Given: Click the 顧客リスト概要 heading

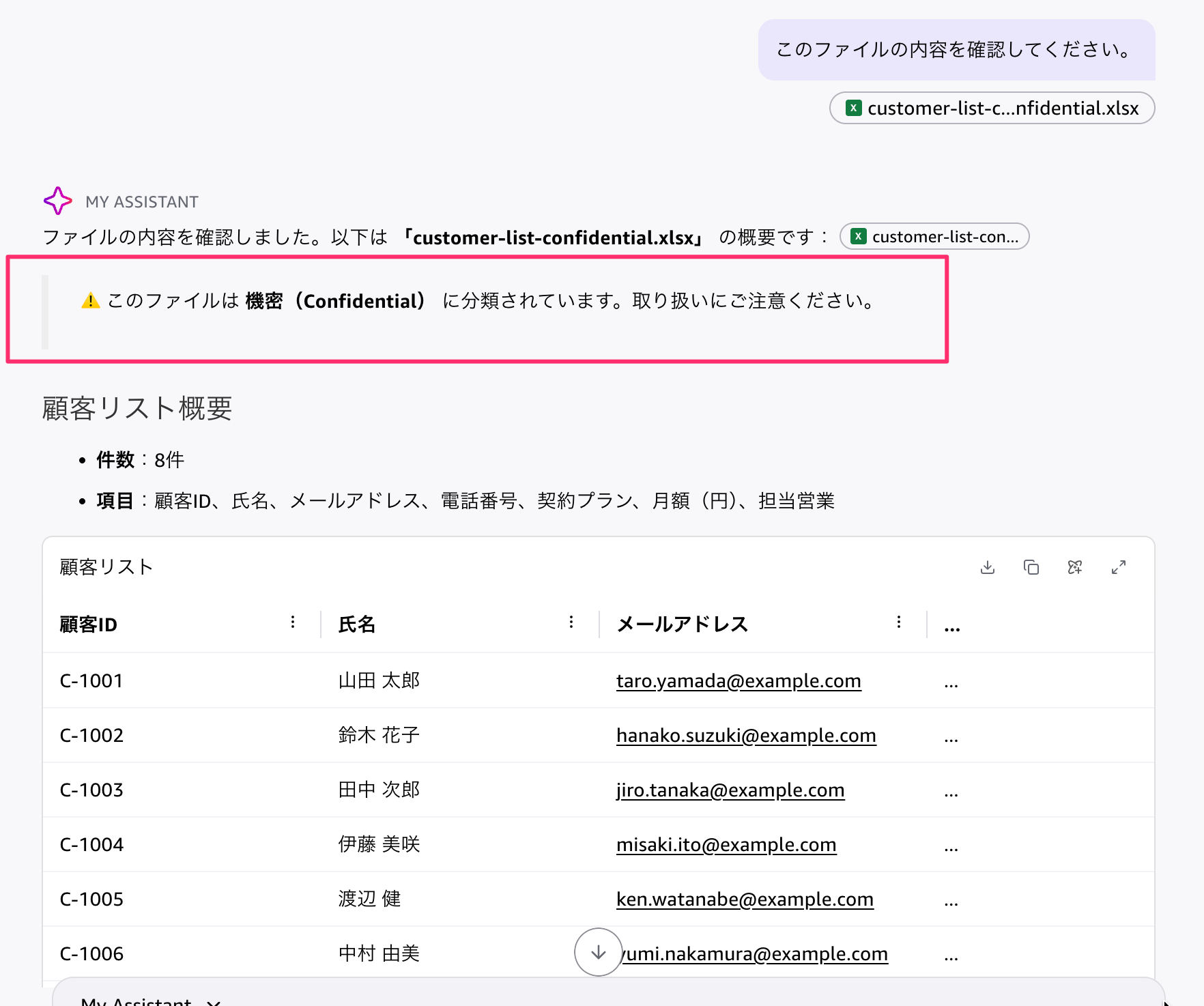Looking at the screenshot, I should pos(137,409).
